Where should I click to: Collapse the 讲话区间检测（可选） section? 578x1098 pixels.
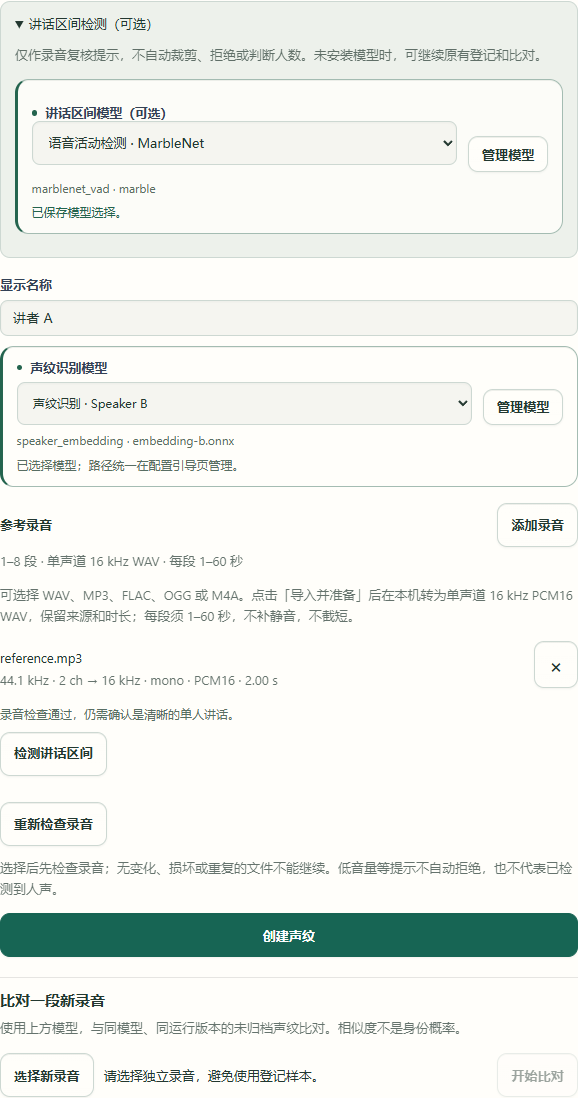pyautogui.click(x=83, y=25)
